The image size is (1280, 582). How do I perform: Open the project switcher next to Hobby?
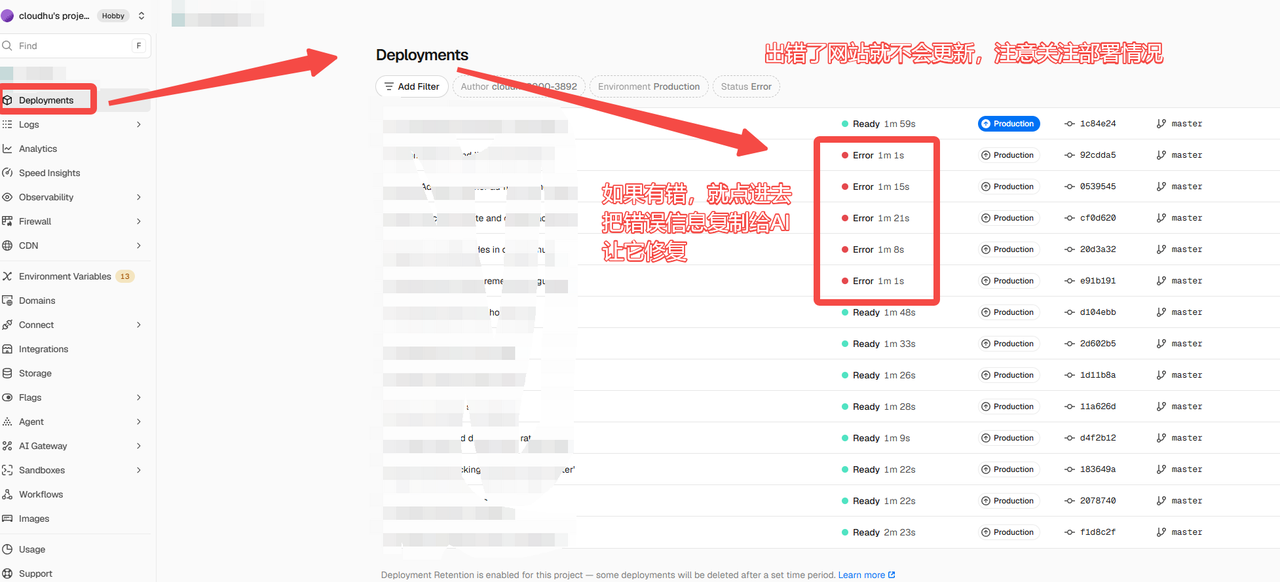tap(141, 16)
